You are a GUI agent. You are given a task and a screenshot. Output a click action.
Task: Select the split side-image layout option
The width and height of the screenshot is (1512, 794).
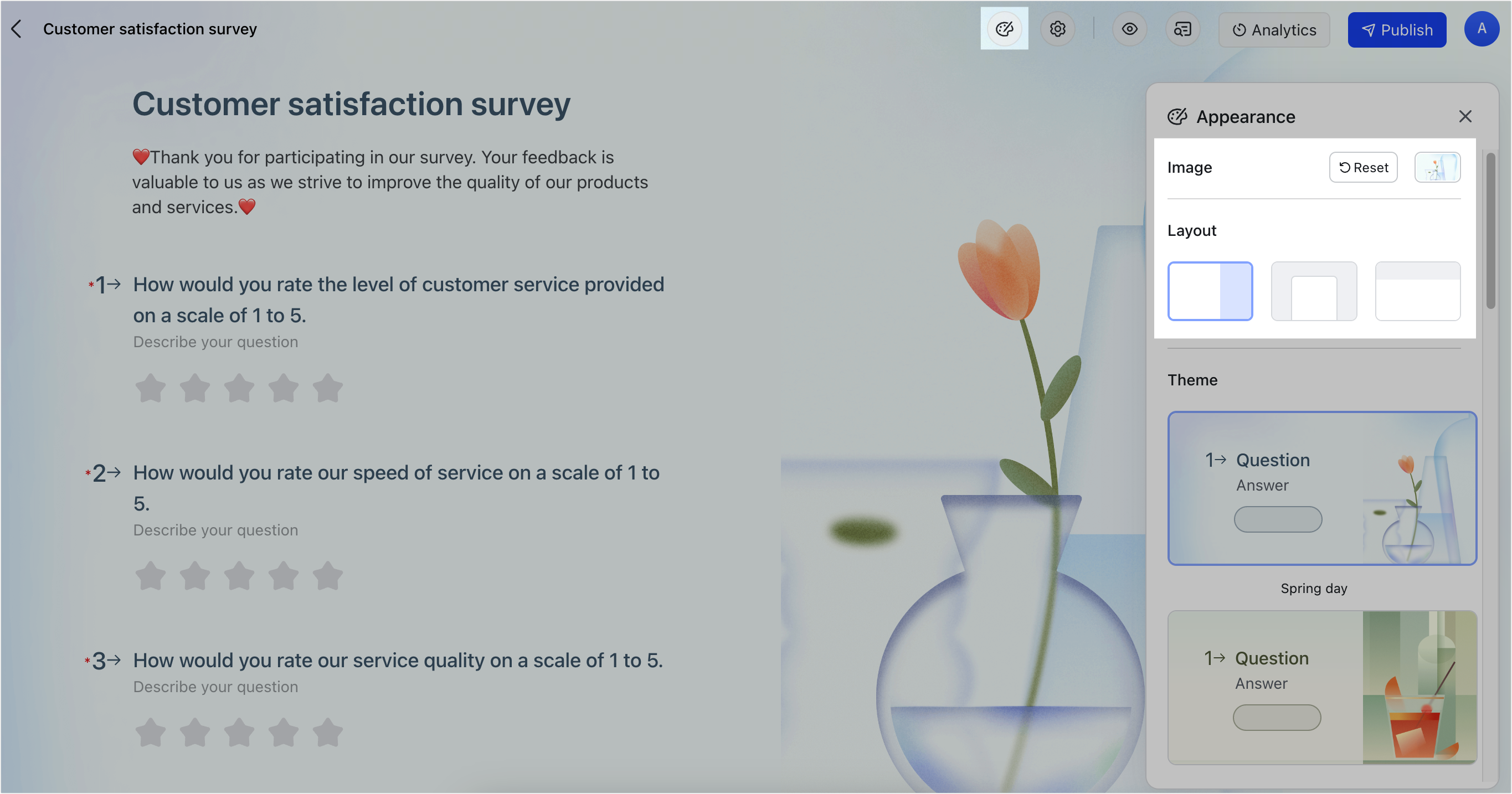[1210, 291]
